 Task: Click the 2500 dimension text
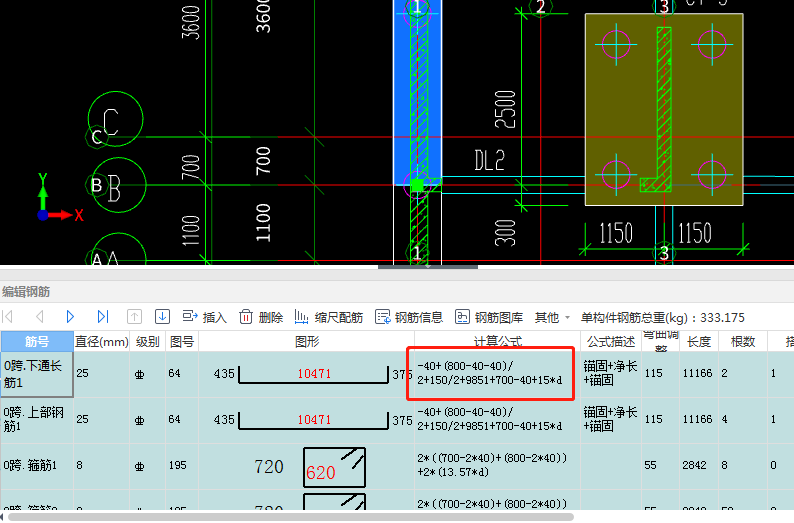coord(505,109)
